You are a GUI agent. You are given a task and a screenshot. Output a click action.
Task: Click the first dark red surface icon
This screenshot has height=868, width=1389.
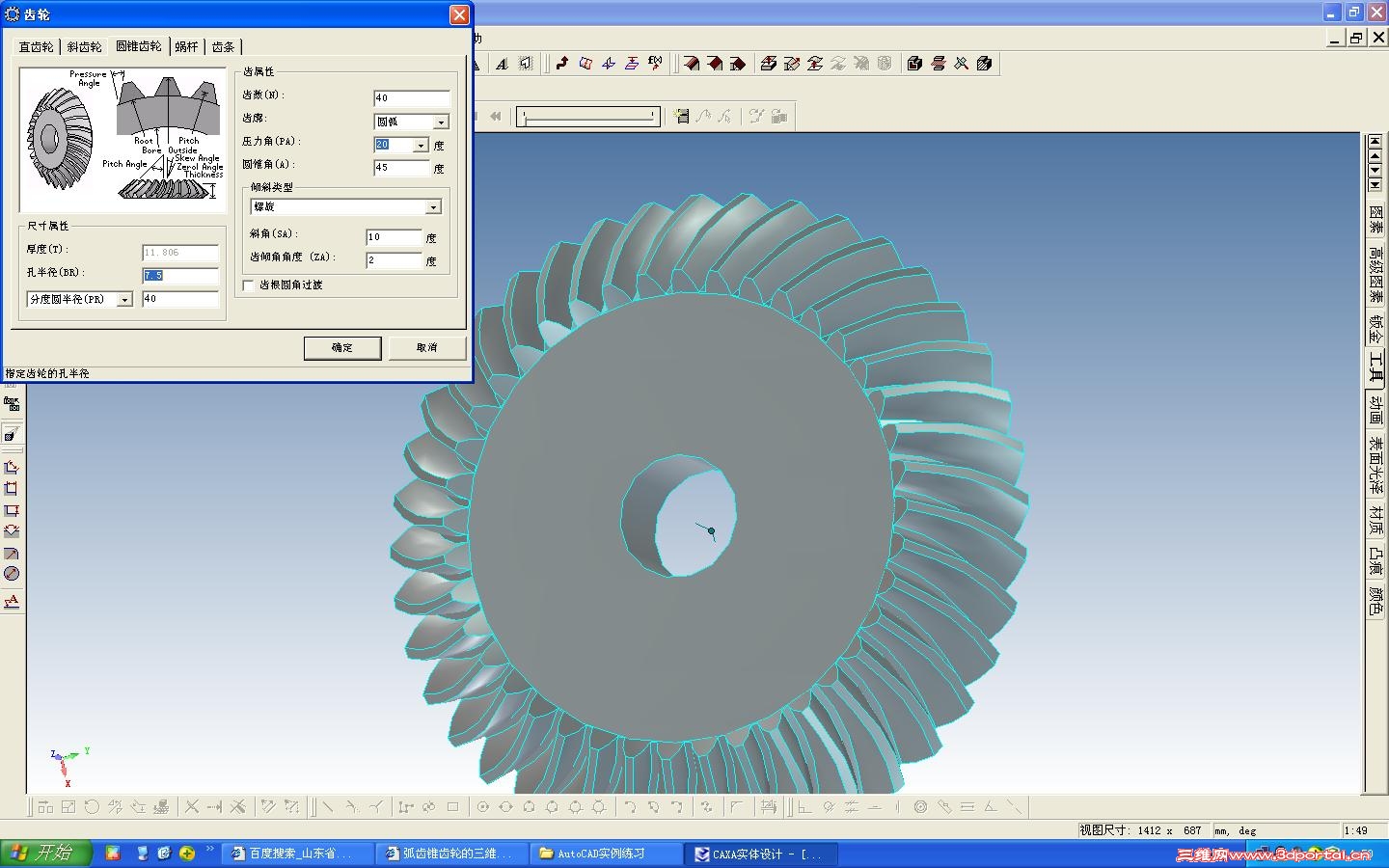(x=692, y=64)
